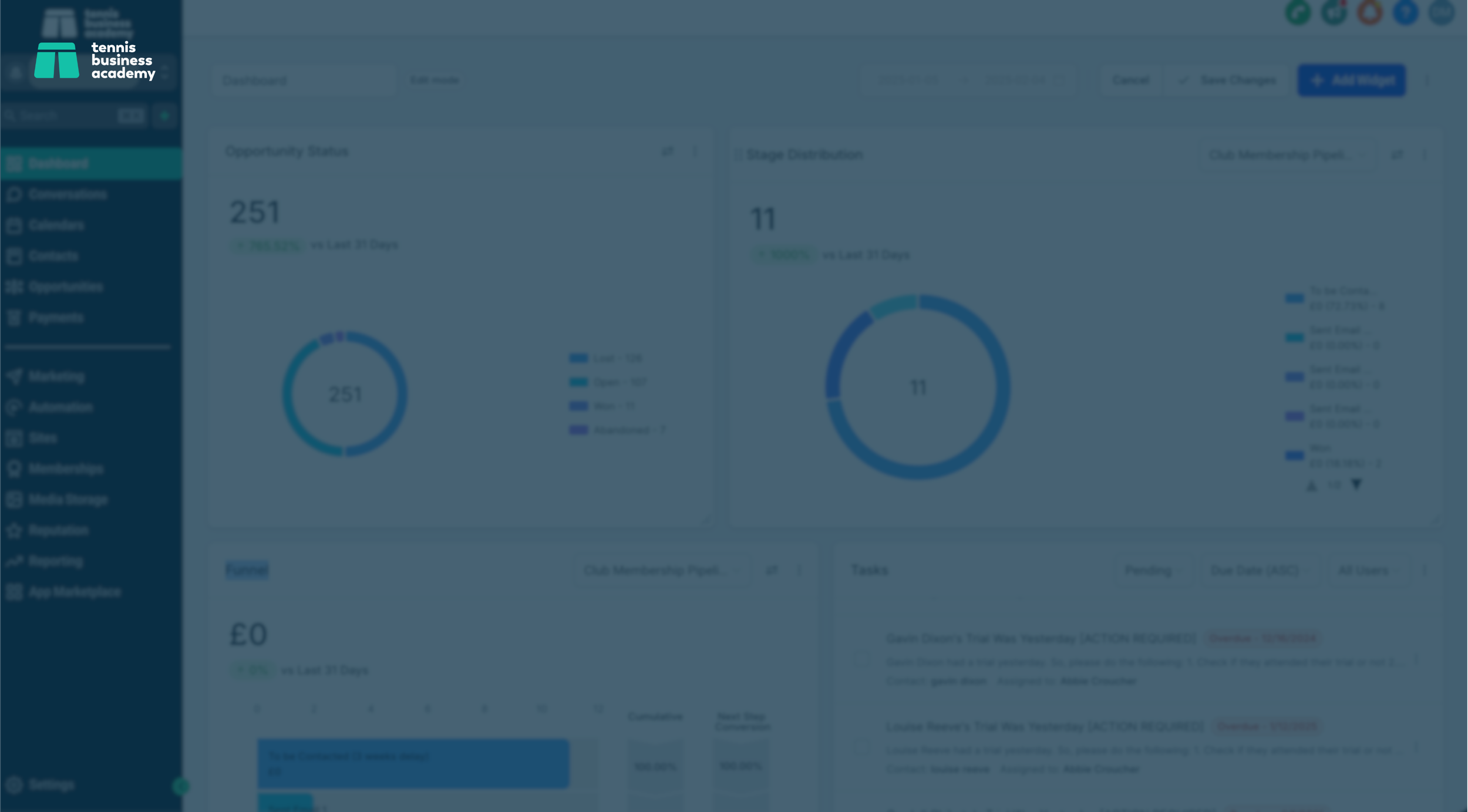Click the green phone dialer icon

pyautogui.click(x=1298, y=12)
